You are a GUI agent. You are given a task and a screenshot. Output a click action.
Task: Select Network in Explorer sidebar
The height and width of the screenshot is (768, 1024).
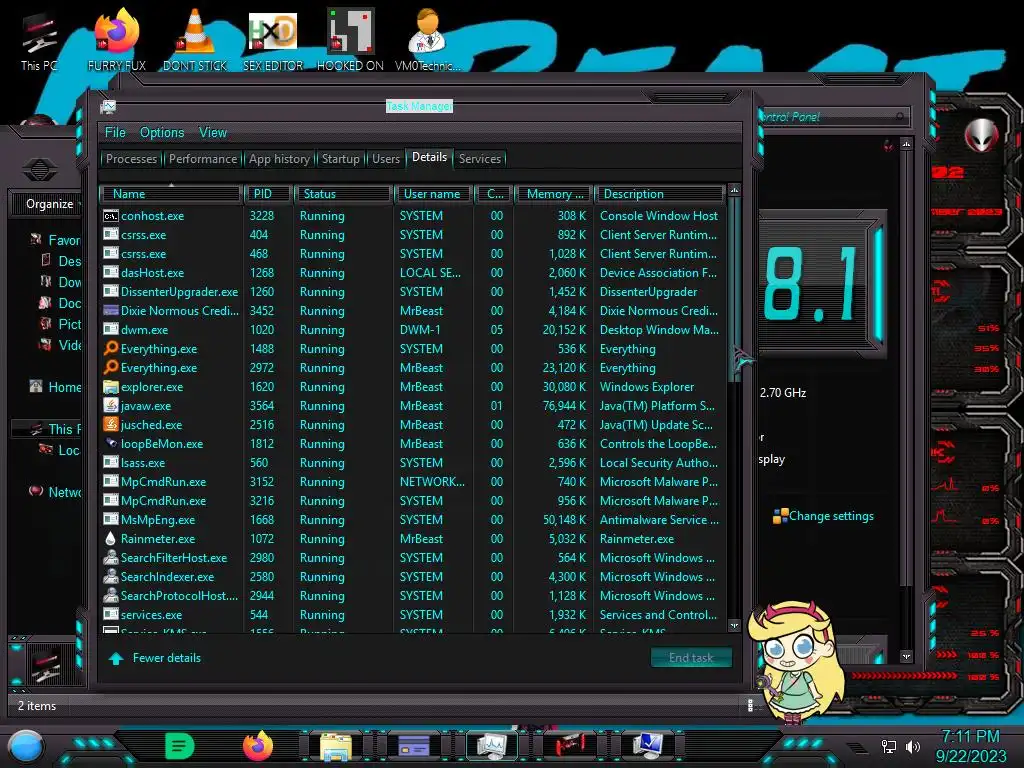pos(56,492)
